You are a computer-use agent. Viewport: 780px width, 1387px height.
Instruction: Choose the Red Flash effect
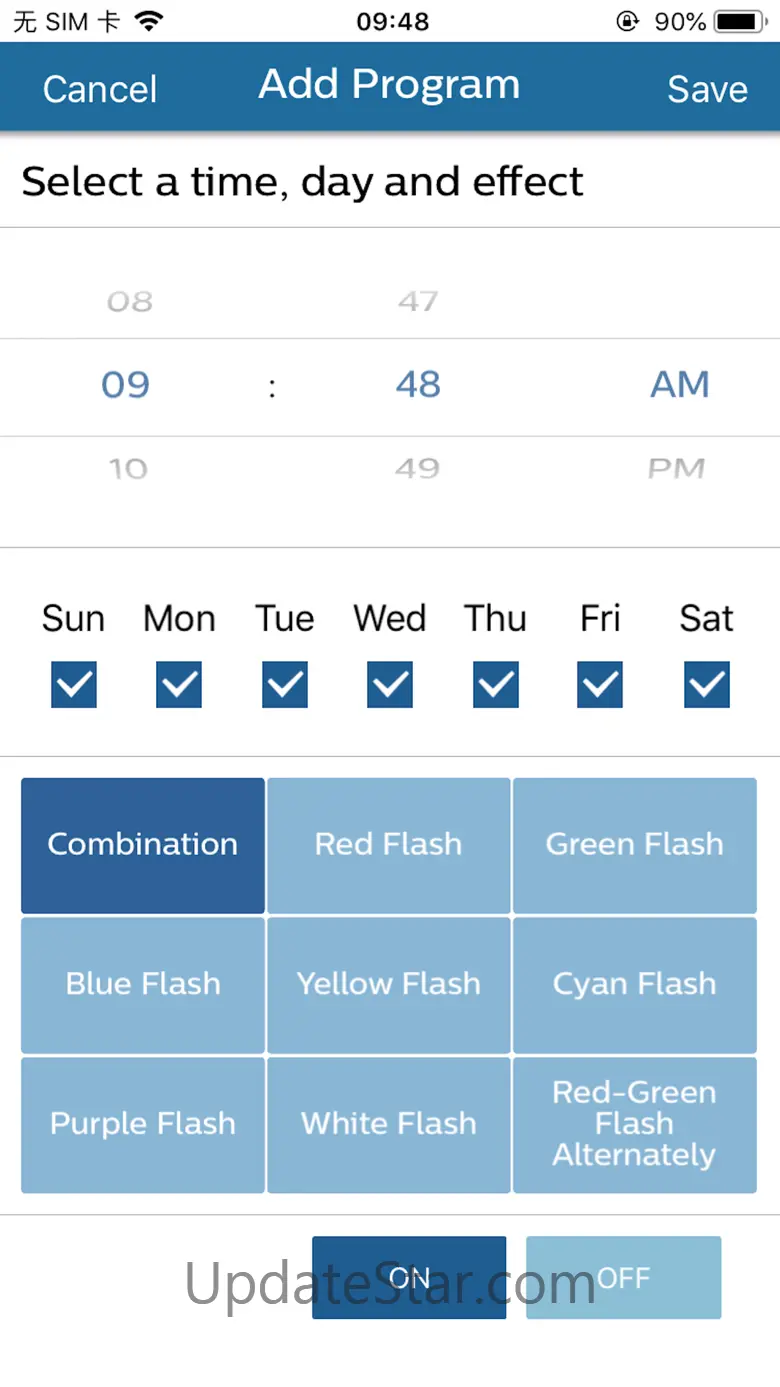(x=389, y=845)
